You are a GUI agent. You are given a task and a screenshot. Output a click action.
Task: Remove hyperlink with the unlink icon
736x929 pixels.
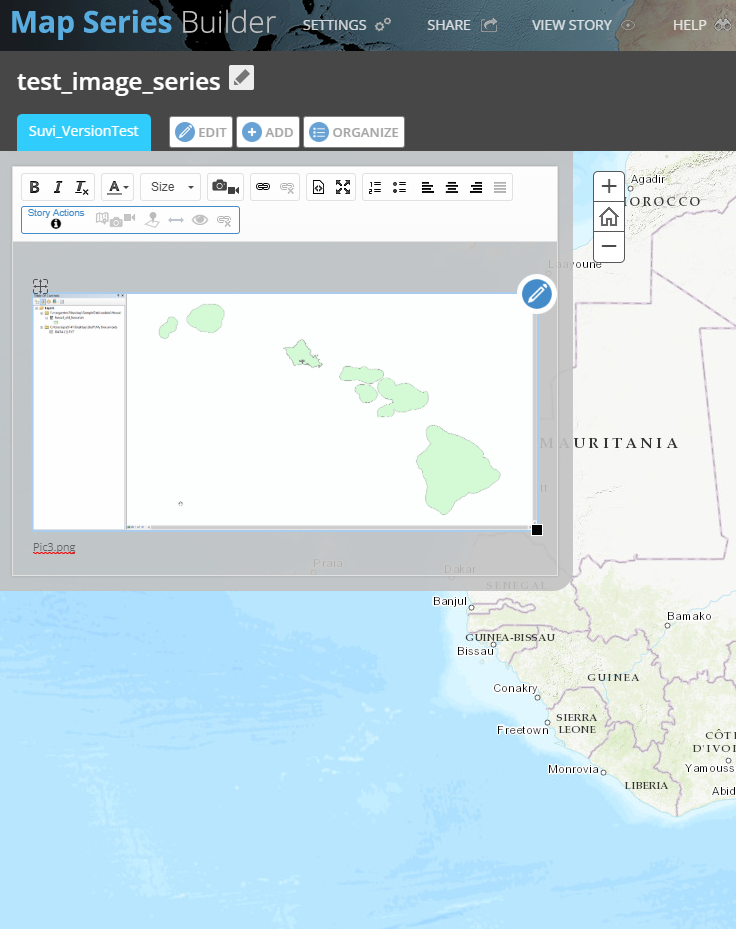[287, 187]
